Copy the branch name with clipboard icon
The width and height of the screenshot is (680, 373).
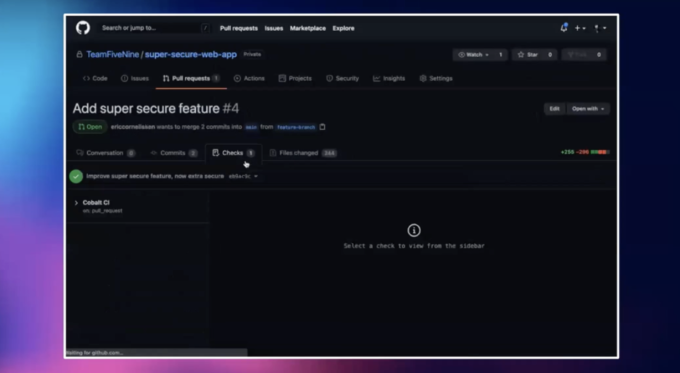click(x=322, y=127)
